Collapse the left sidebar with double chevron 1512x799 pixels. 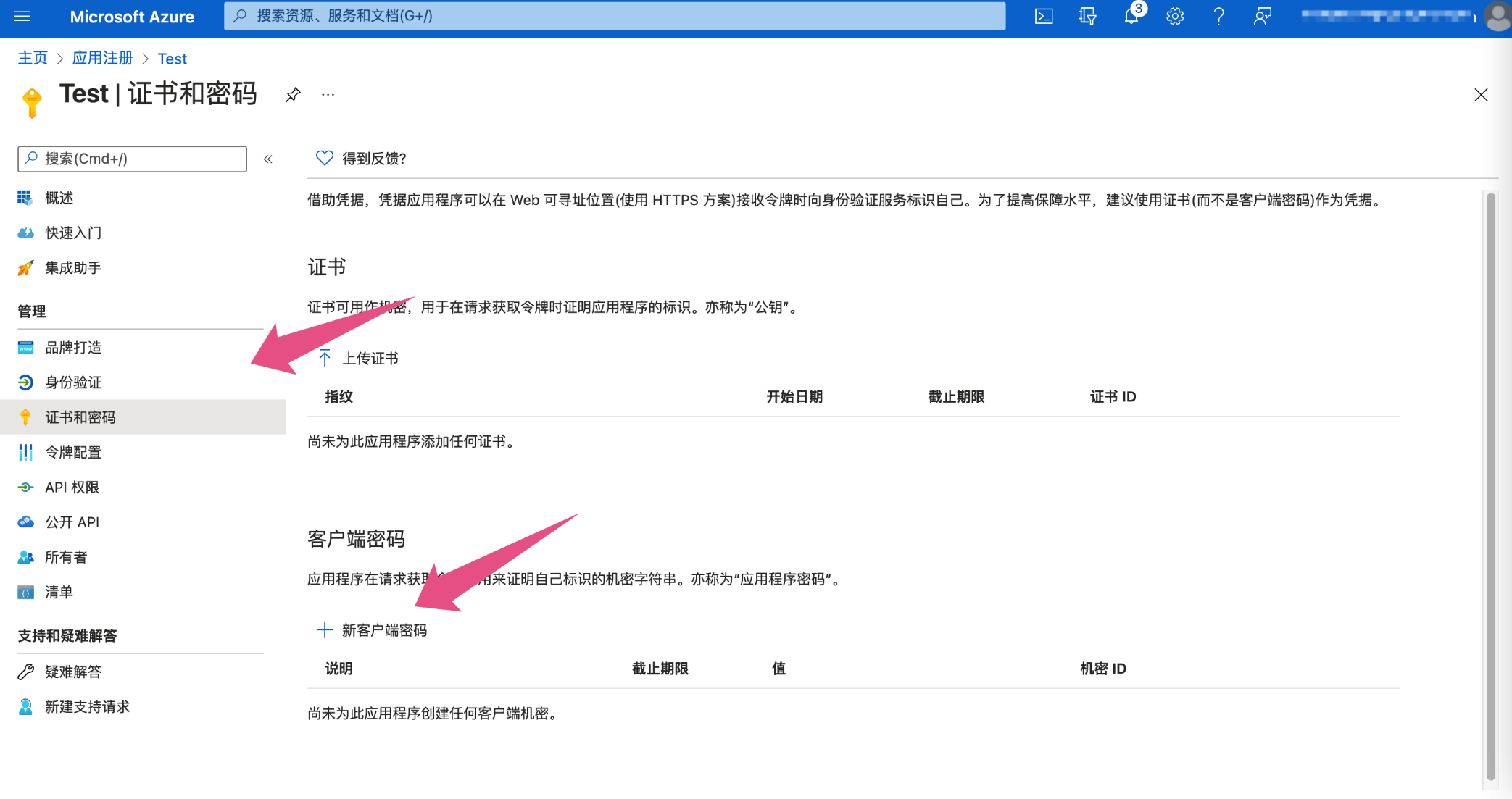[268, 159]
